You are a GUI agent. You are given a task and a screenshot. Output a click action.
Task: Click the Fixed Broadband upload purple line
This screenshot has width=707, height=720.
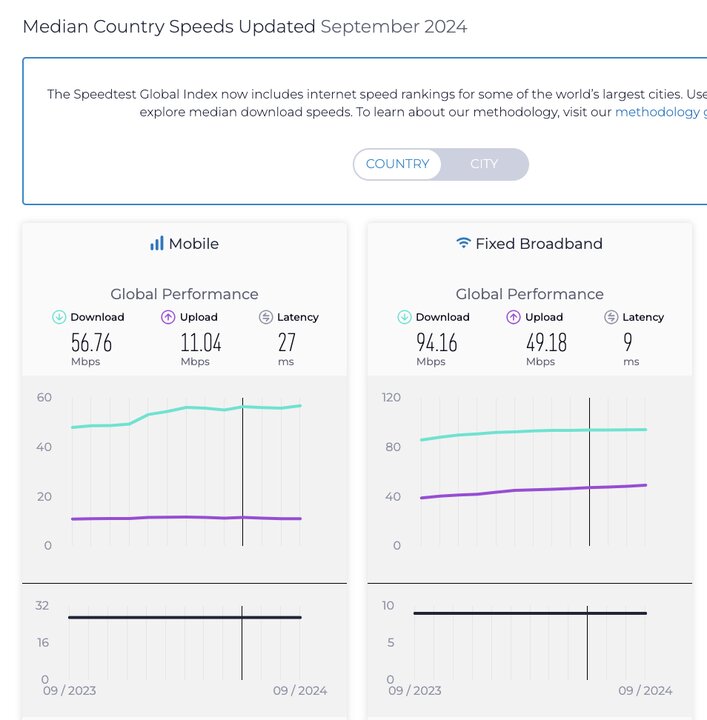[x=500, y=491]
